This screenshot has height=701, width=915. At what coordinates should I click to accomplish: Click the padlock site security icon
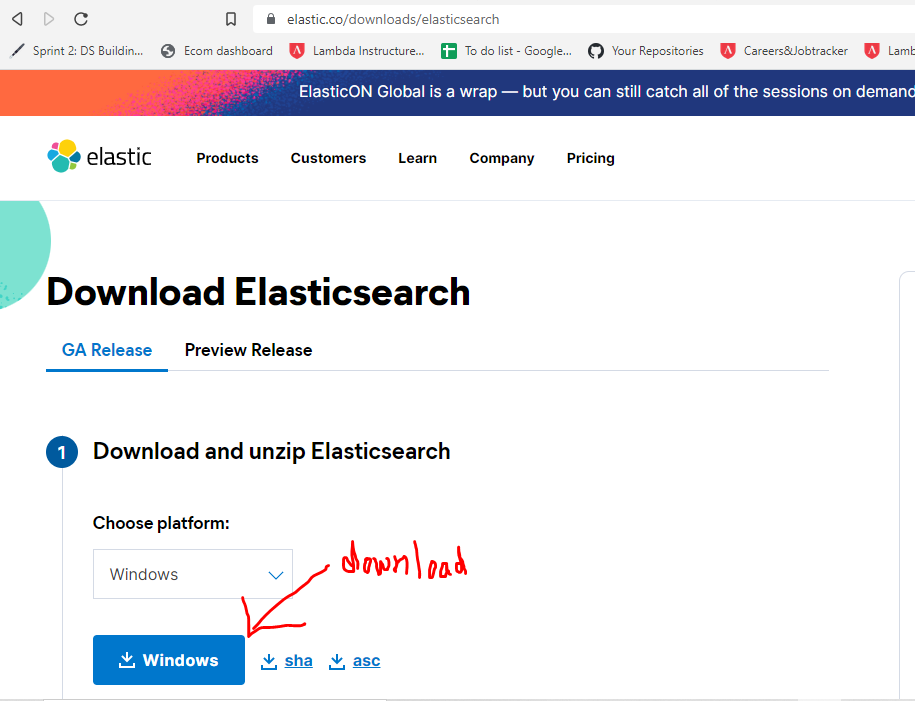tap(271, 19)
